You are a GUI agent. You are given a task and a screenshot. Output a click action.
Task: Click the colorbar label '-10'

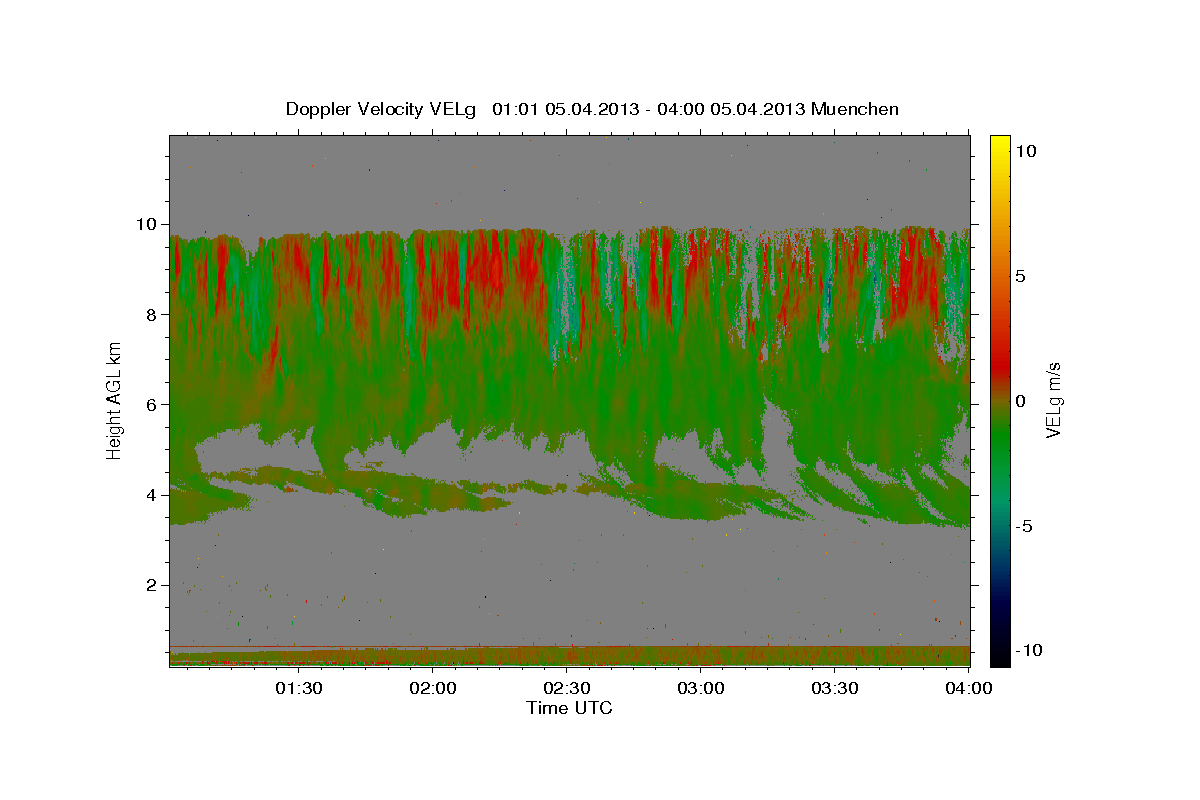pyautogui.click(x=1030, y=651)
